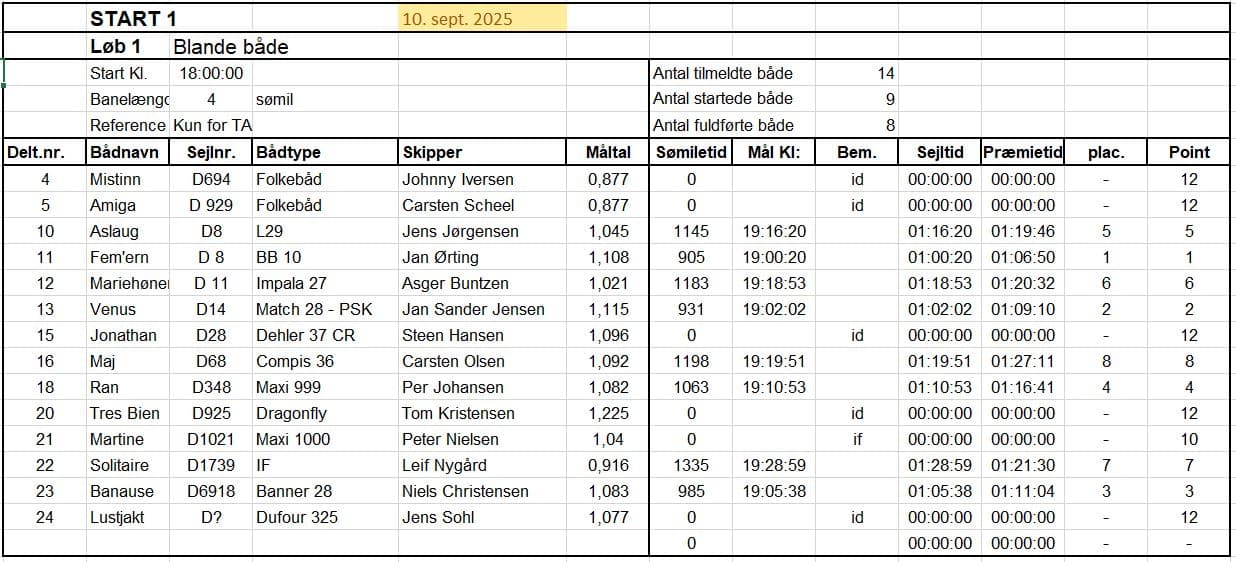This screenshot has width=1236, height=562.
Task: Select the 18:00:00 start time cell
Action: (211, 73)
